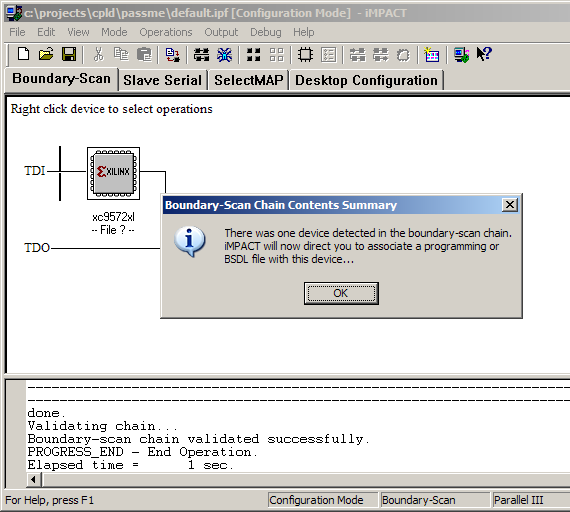This screenshot has width=570, height=512.
Task: Click the New file toolbar icon
Action: [24, 55]
